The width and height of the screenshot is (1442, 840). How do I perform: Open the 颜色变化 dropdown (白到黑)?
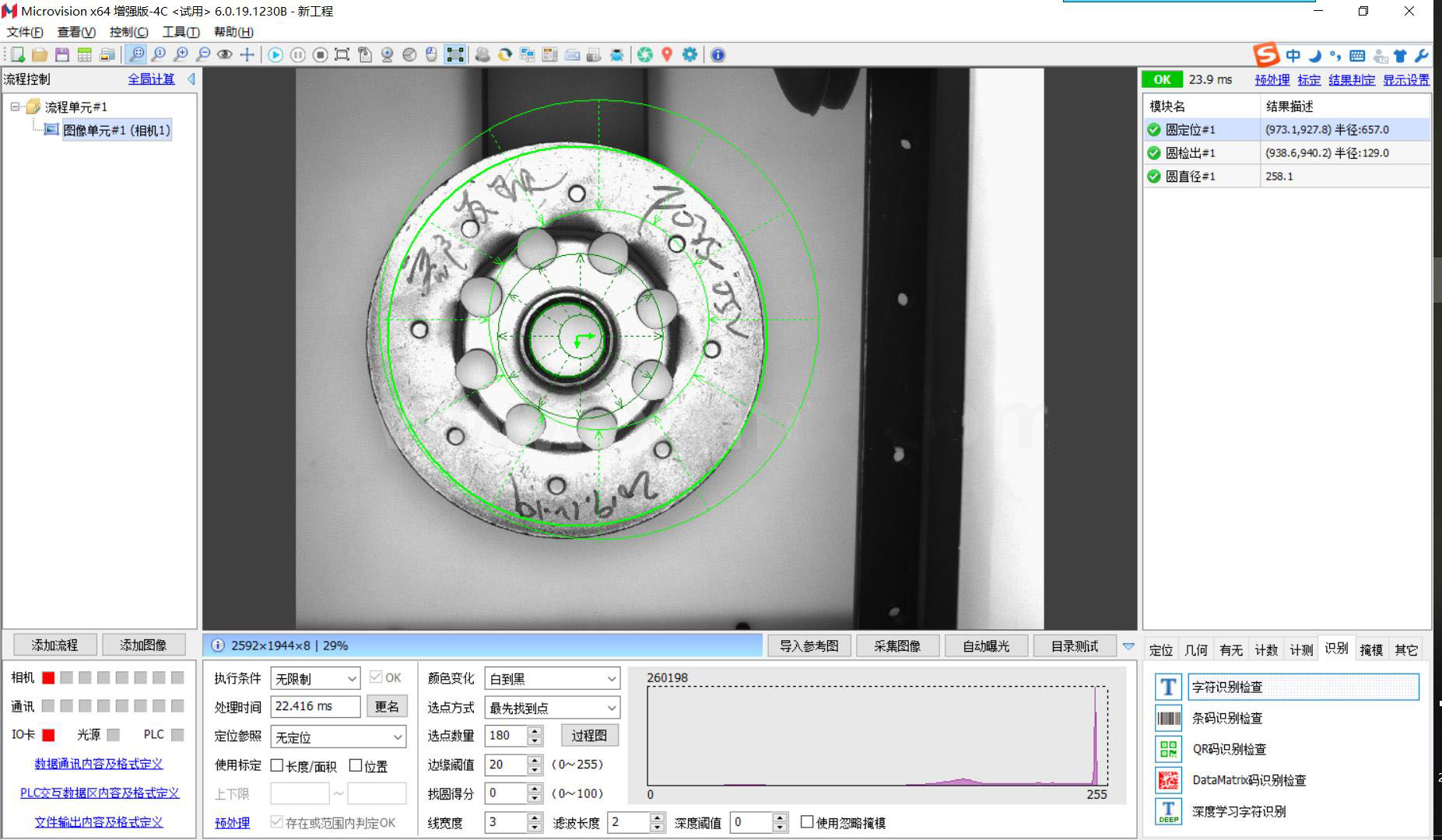pos(552,678)
